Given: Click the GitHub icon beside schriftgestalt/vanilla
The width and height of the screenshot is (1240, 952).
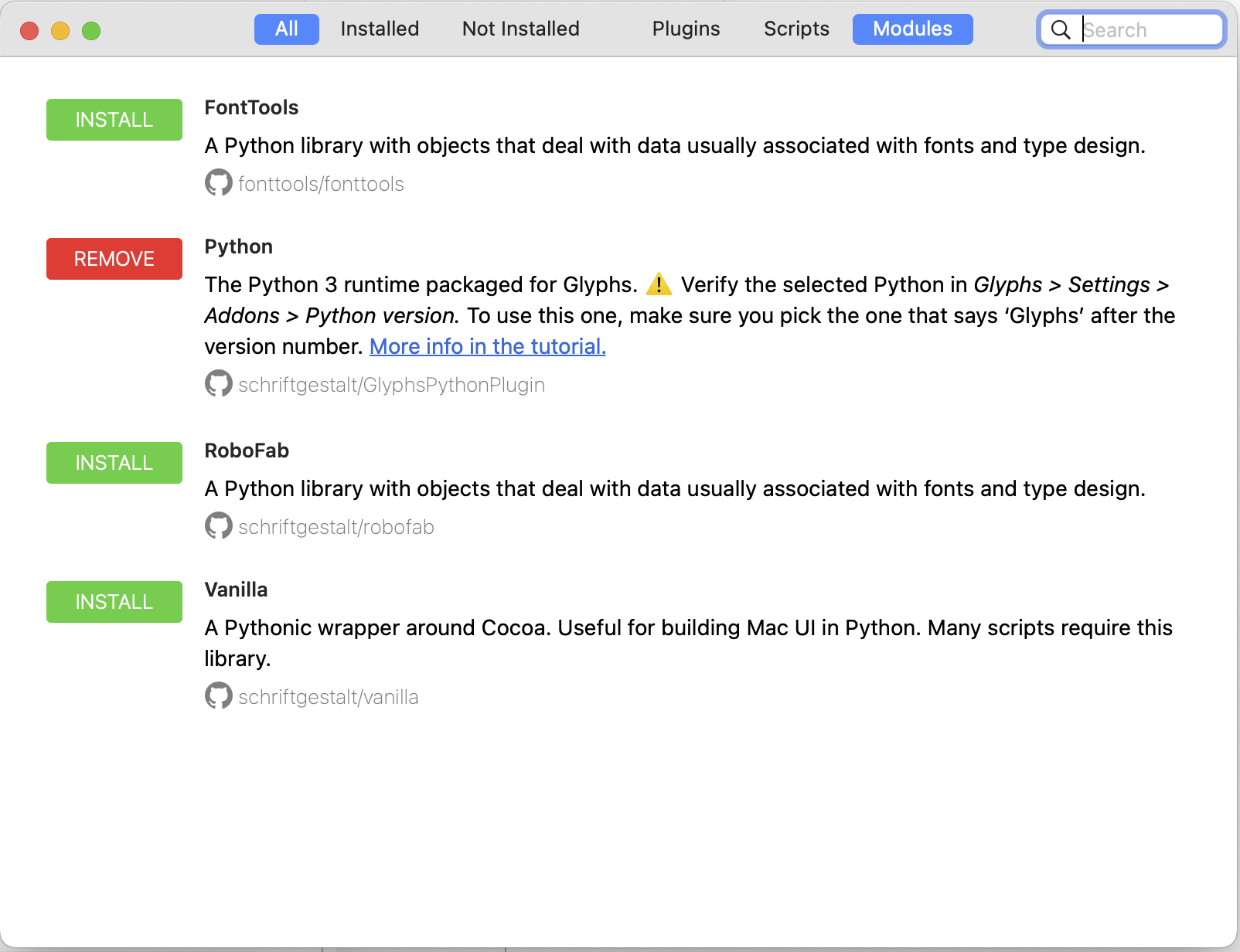Looking at the screenshot, I should coord(218,696).
